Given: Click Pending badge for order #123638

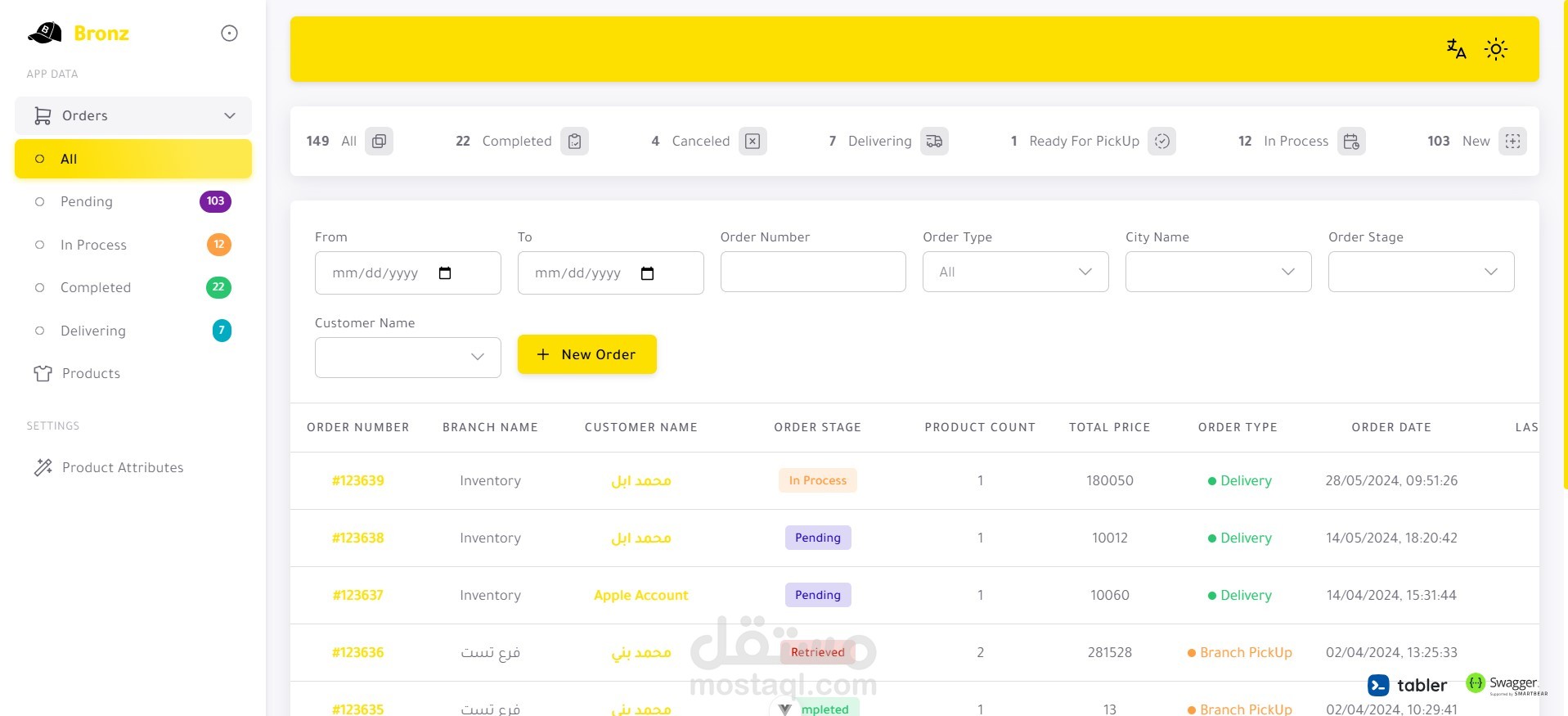Looking at the screenshot, I should 818,538.
